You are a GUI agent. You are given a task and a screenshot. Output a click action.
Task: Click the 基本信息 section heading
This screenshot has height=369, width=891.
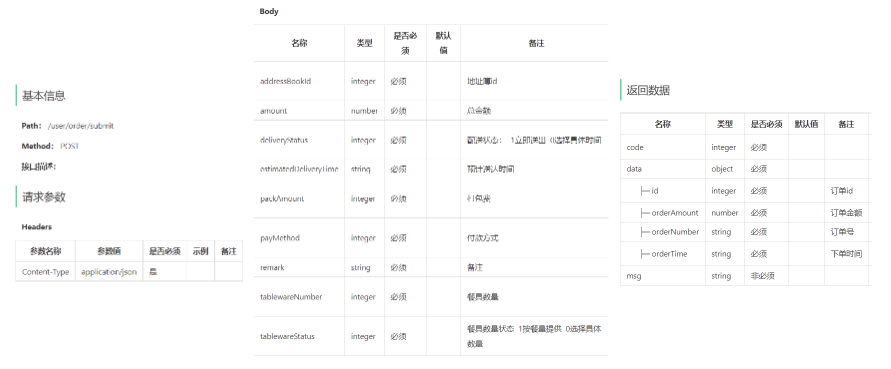pos(44,96)
